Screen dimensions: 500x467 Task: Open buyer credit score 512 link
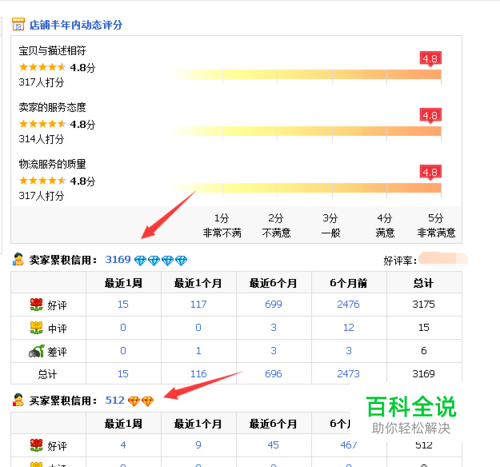[115, 400]
